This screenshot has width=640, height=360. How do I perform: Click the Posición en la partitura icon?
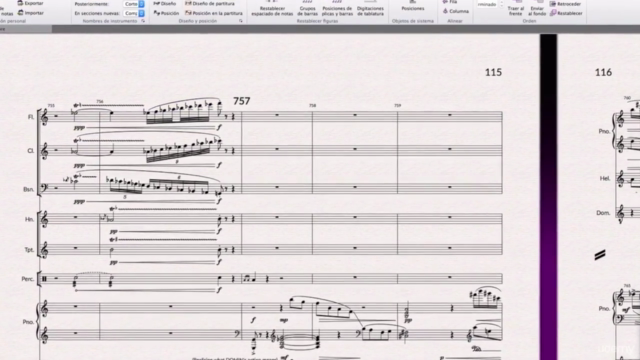(188, 13)
